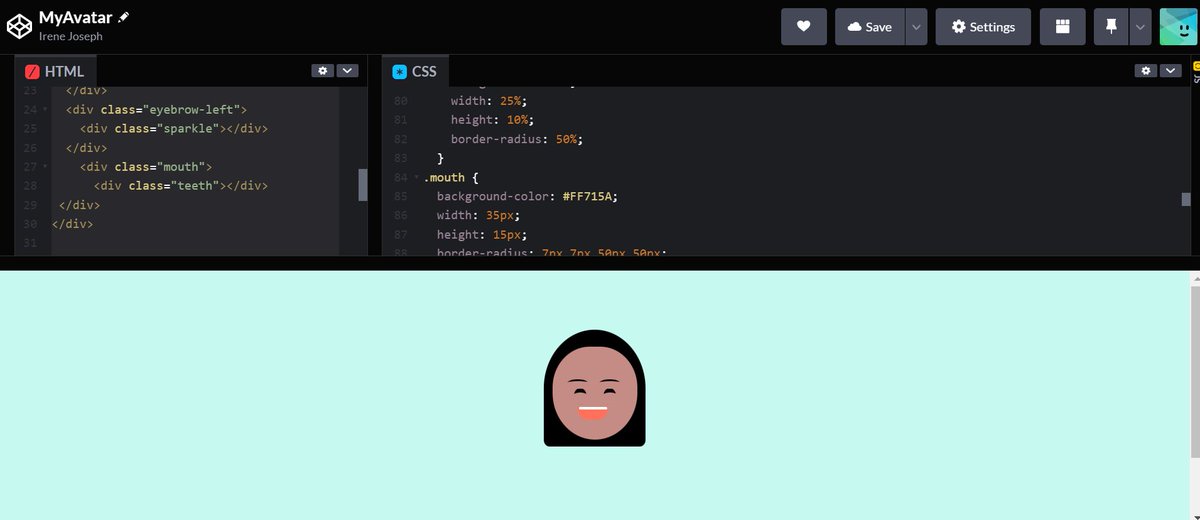This screenshot has width=1200, height=520.
Task: Expand CSS editor chevron dropdown
Action: coord(1170,71)
